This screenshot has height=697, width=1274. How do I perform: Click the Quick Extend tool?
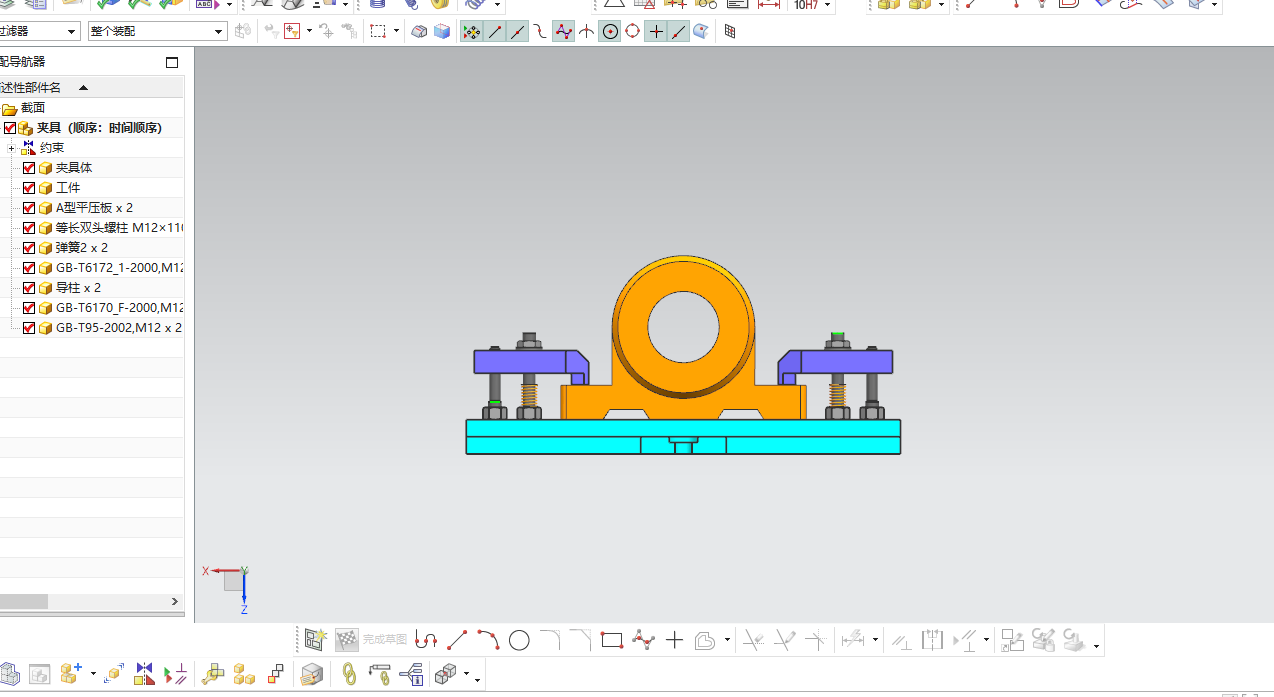(785, 640)
